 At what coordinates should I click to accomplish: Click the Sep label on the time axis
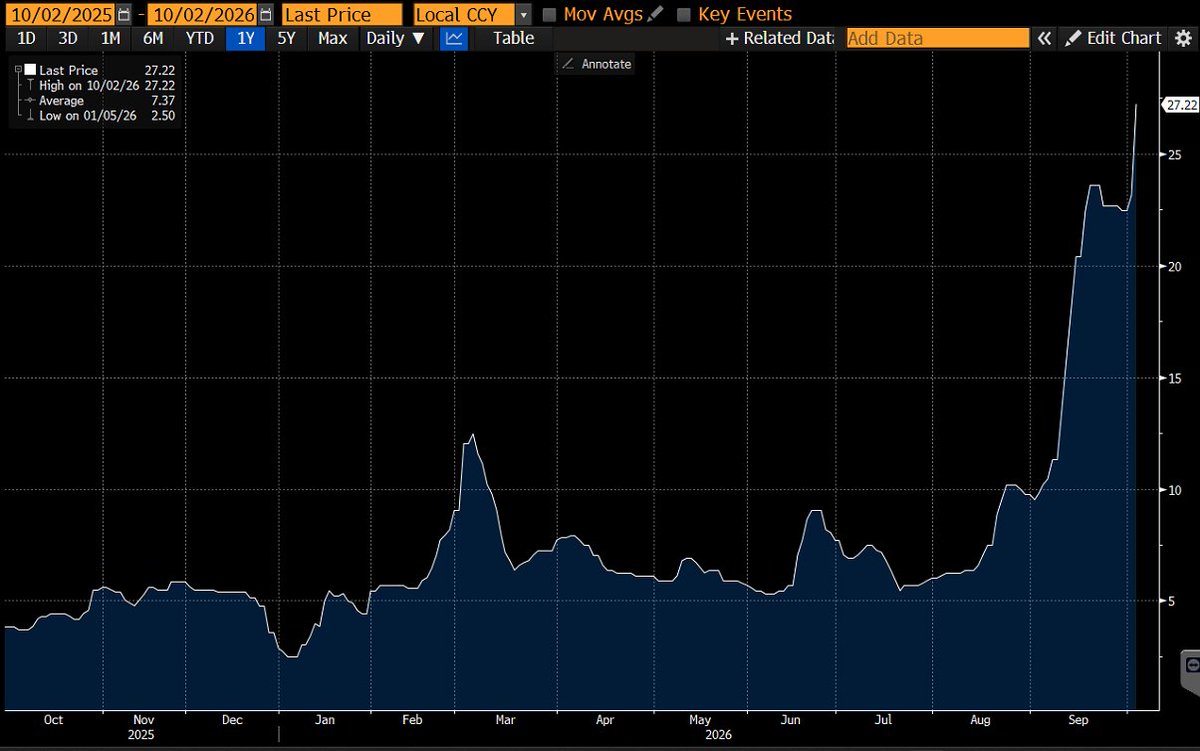coord(1078,720)
